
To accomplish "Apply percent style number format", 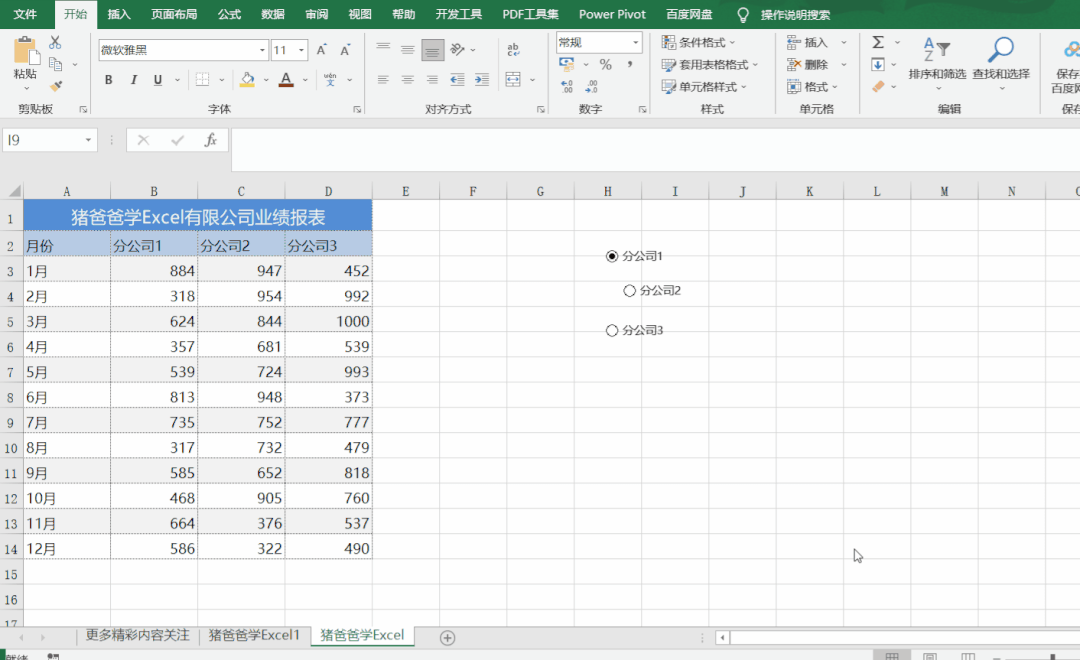I will 605,64.
